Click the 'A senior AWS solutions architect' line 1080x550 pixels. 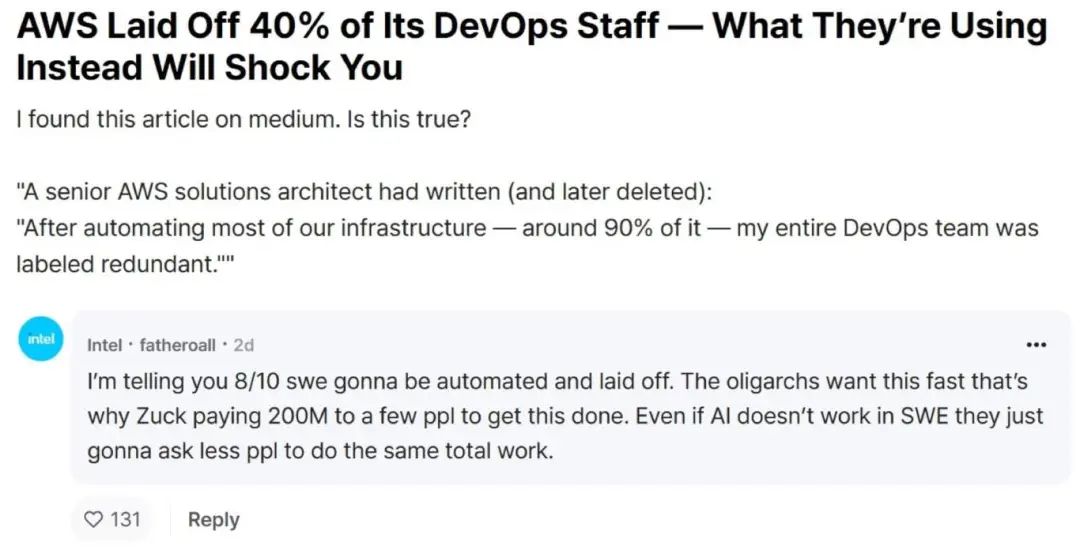(364, 192)
